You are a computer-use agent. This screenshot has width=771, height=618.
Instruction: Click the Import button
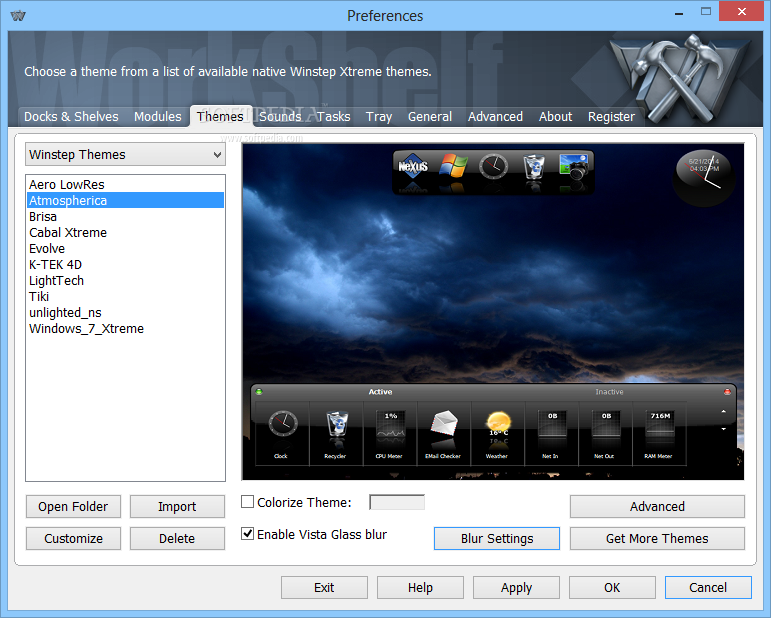[177, 506]
